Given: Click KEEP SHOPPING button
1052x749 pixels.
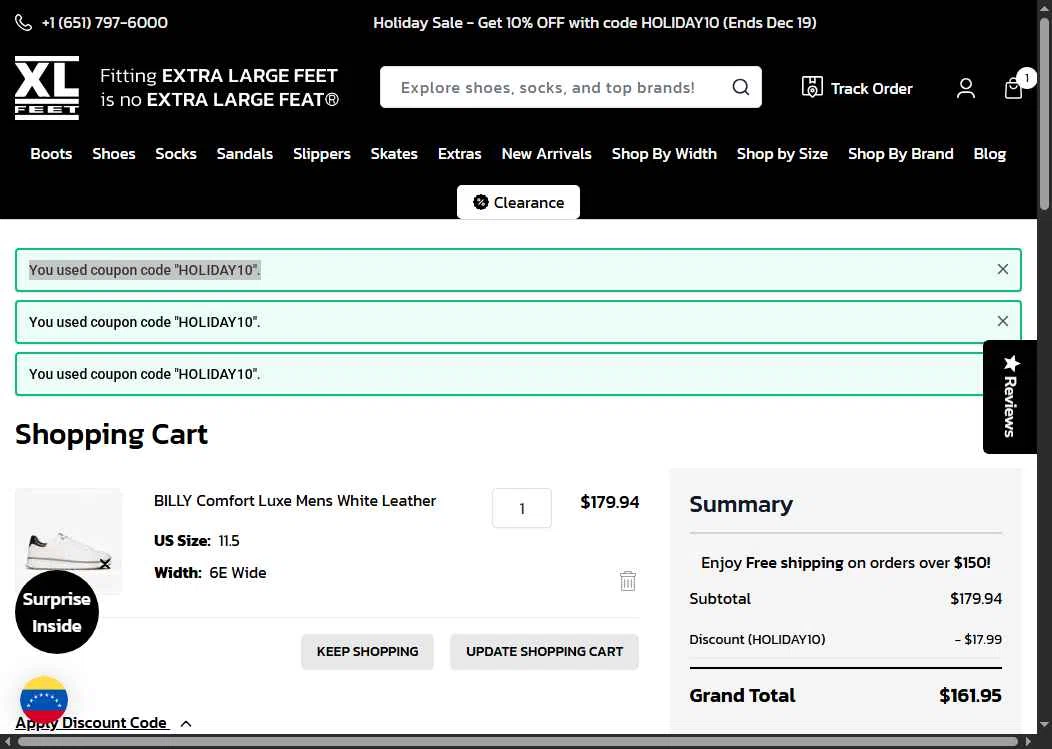Looking at the screenshot, I should pyautogui.click(x=367, y=652).
